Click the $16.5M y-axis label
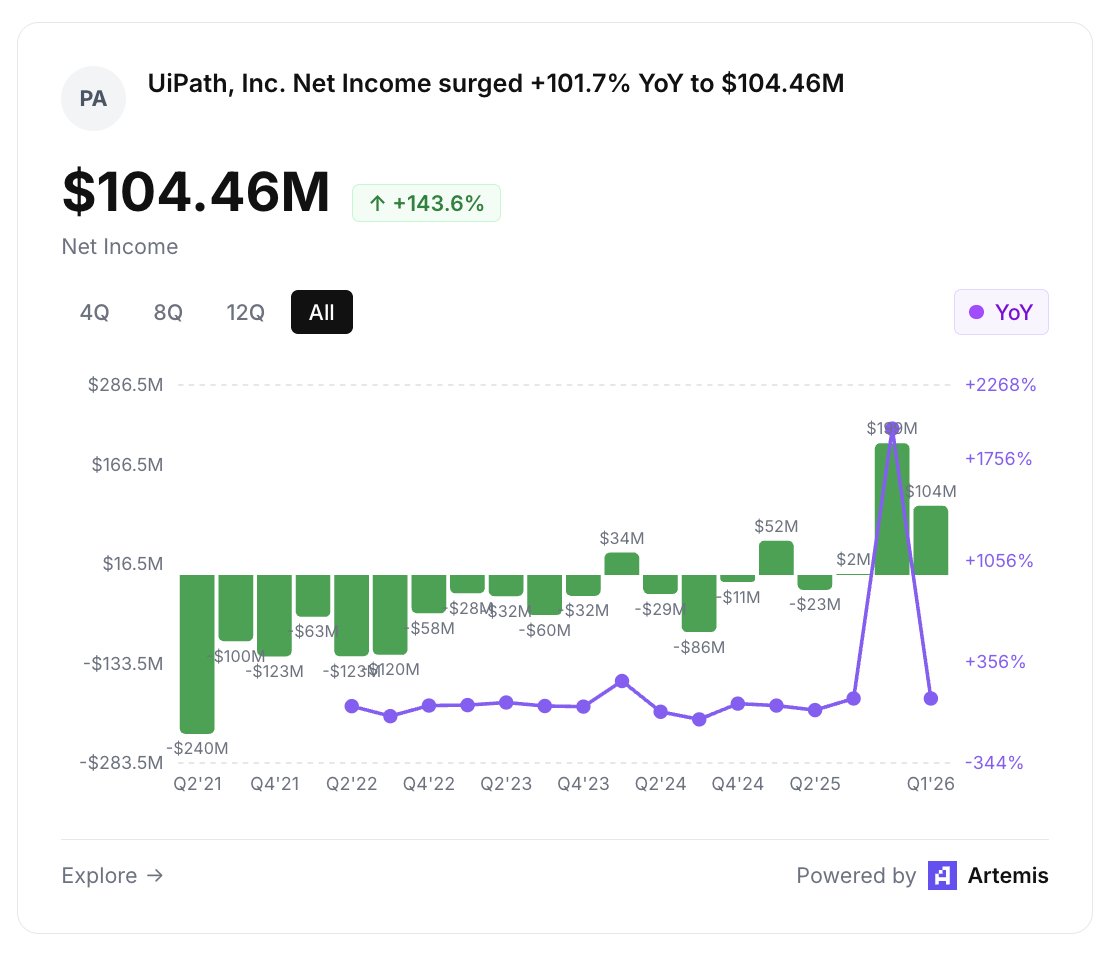The image size is (1108, 954). [x=133, y=564]
